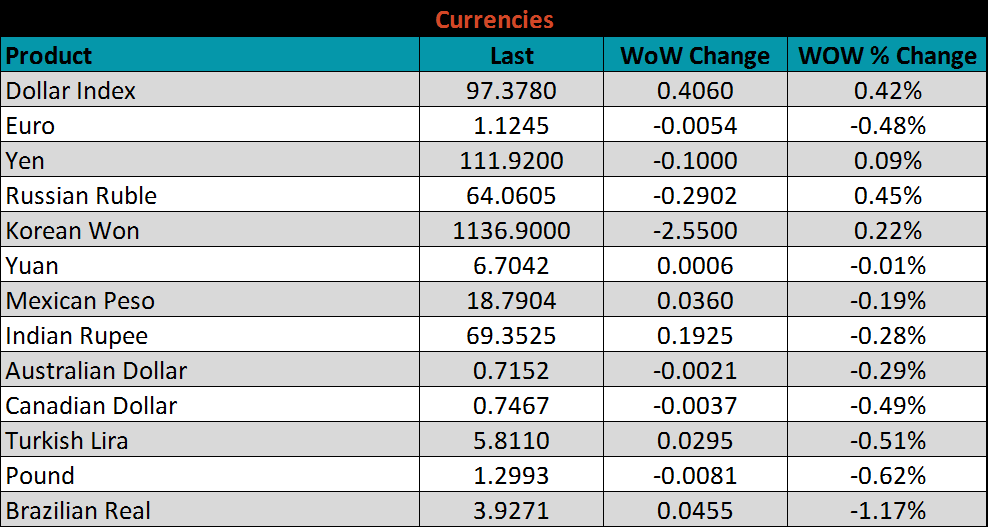The height and width of the screenshot is (528, 989).
Task: Select Korean Won last value 1136.9000
Action: 511,231
